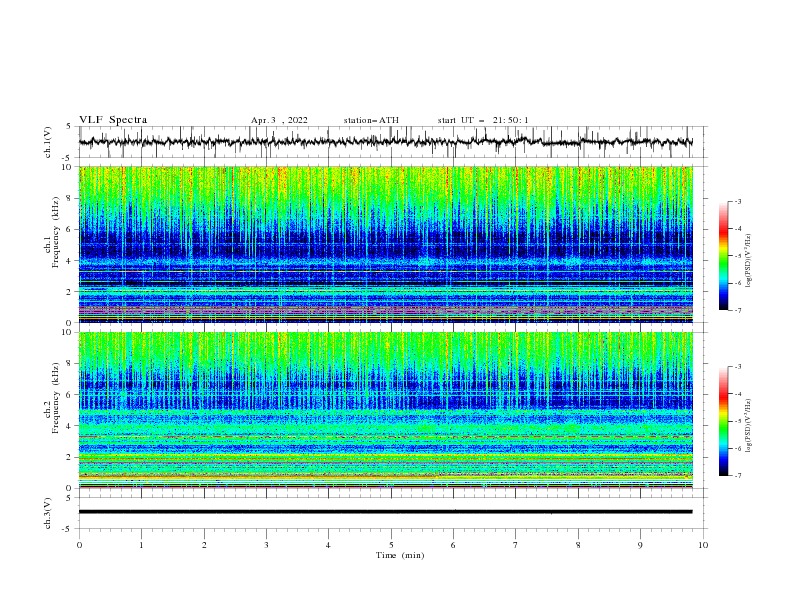Click the "start UT = 21:50:1" text
792x612 pixels.
tap(483, 120)
